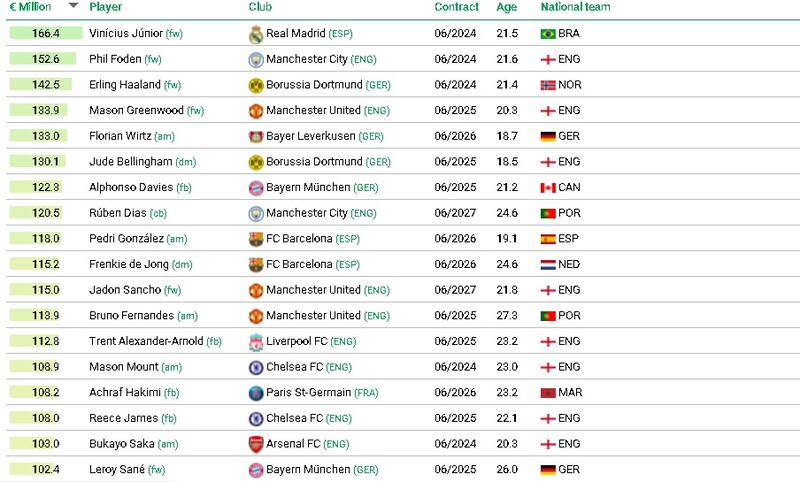Click the Club column header
Image resolution: width=800 pixels, height=482 pixels.
[260, 7]
